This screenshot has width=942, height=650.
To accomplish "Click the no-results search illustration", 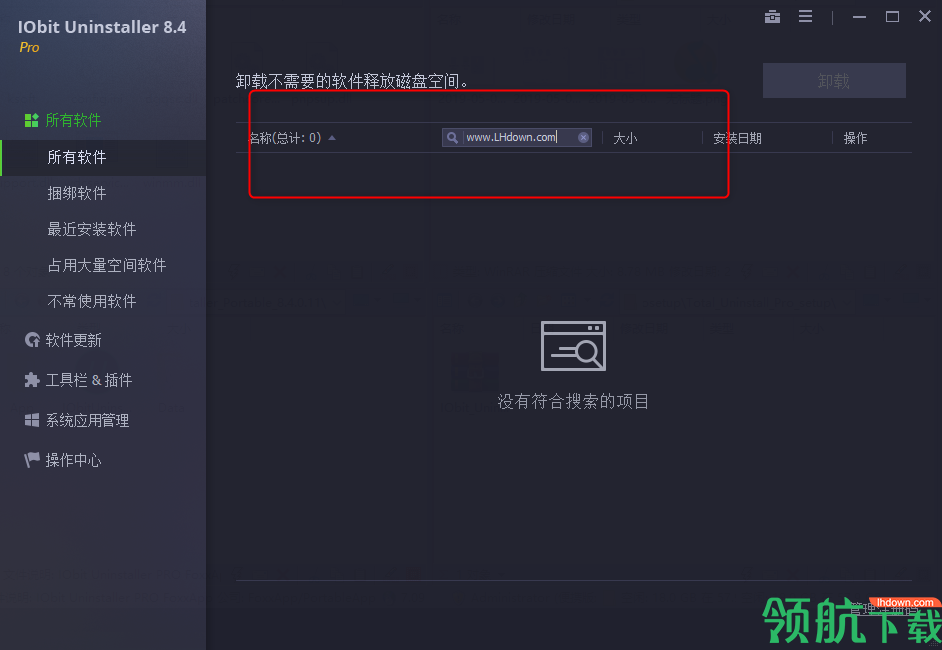I will 573,346.
